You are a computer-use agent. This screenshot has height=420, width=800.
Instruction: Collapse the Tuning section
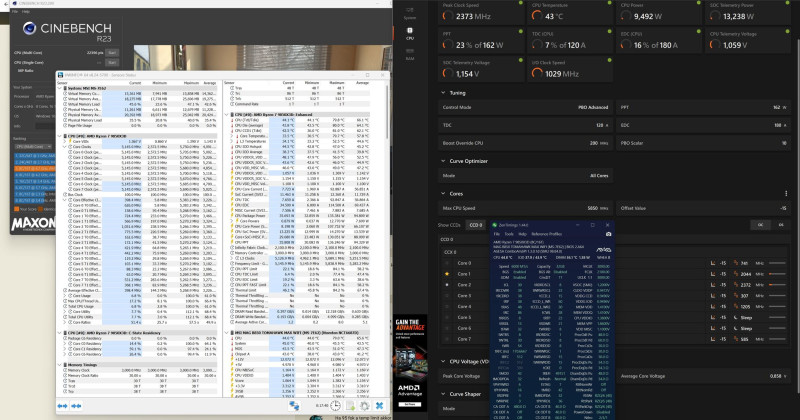coord(443,93)
